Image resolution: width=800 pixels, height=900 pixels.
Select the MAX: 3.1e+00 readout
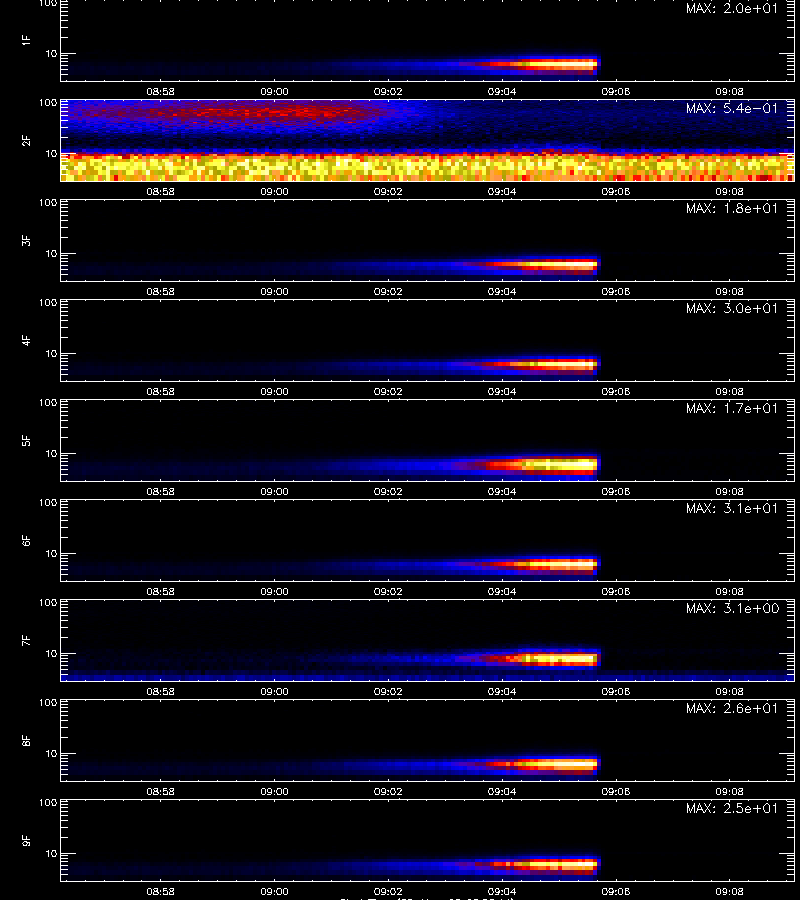732,608
